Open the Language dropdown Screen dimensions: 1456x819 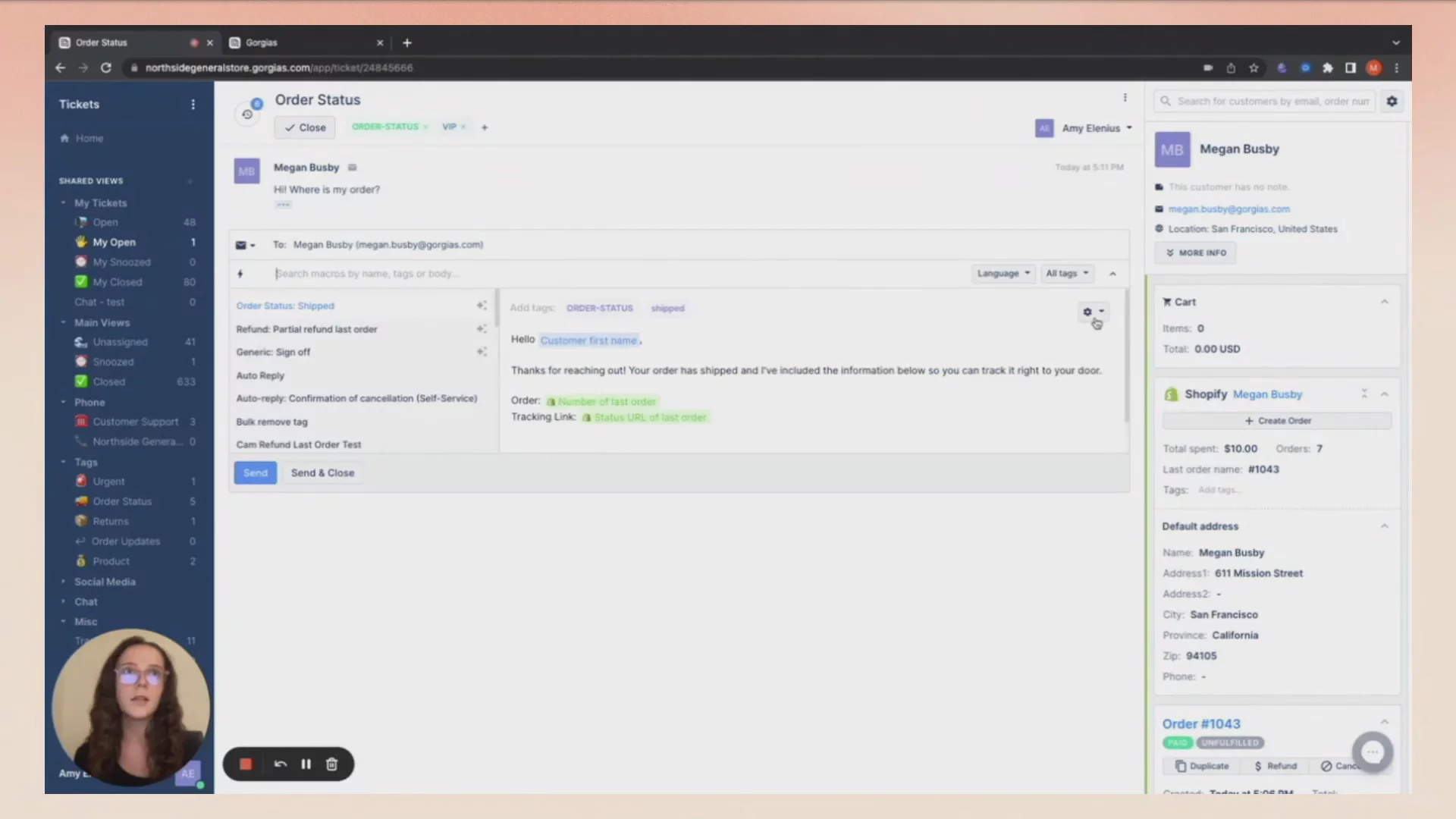point(1003,274)
